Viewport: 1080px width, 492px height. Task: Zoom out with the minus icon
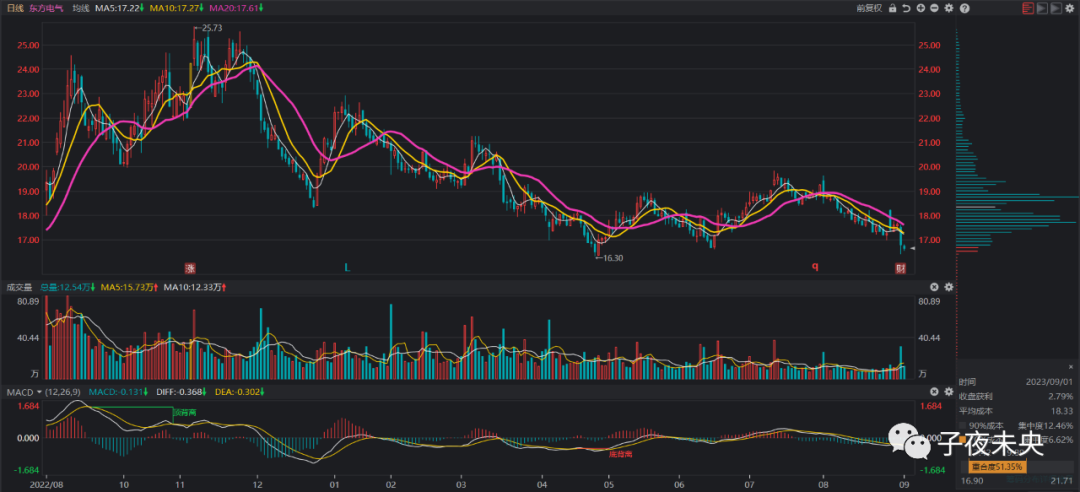pyautogui.click(x=934, y=8)
